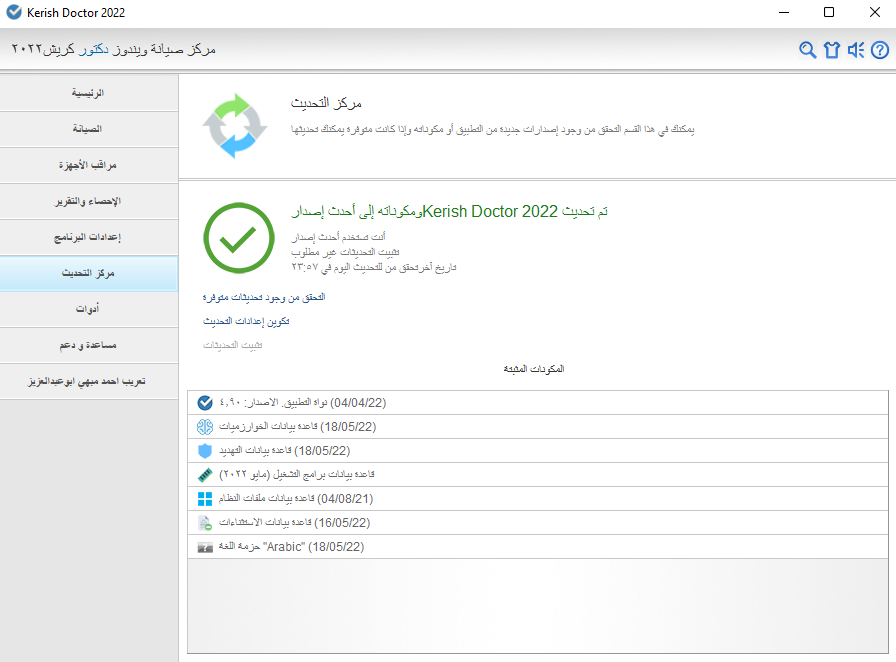896x662 pixels.
Task: Select the مركز التحديث sidebar tab
Action: point(89,273)
